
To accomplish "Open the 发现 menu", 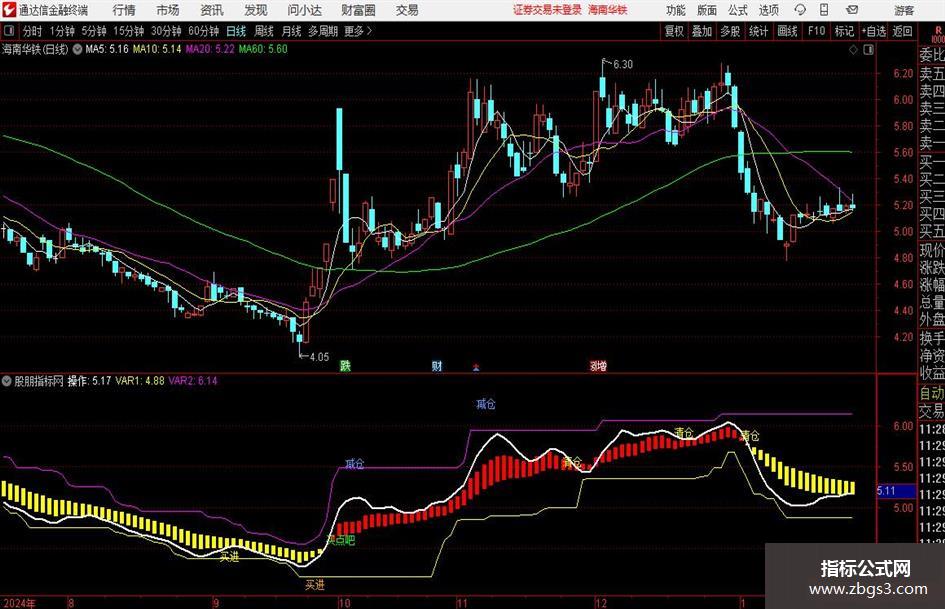I will (256, 10).
